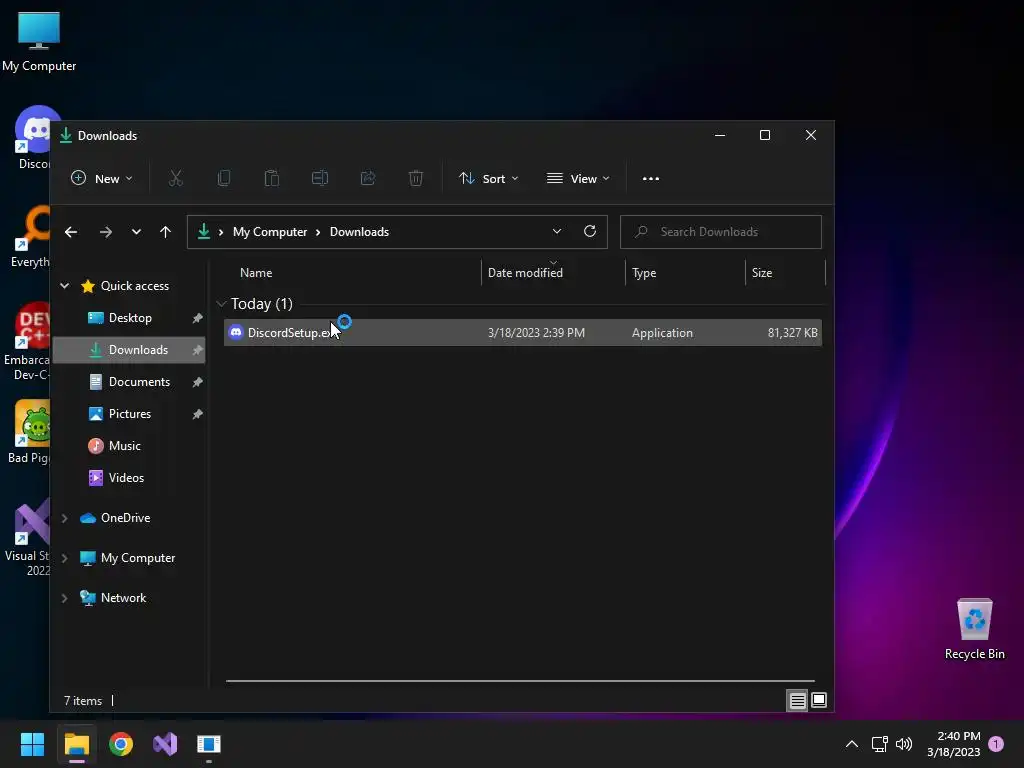
Task: Open the See more ellipsis menu
Action: coord(650,178)
